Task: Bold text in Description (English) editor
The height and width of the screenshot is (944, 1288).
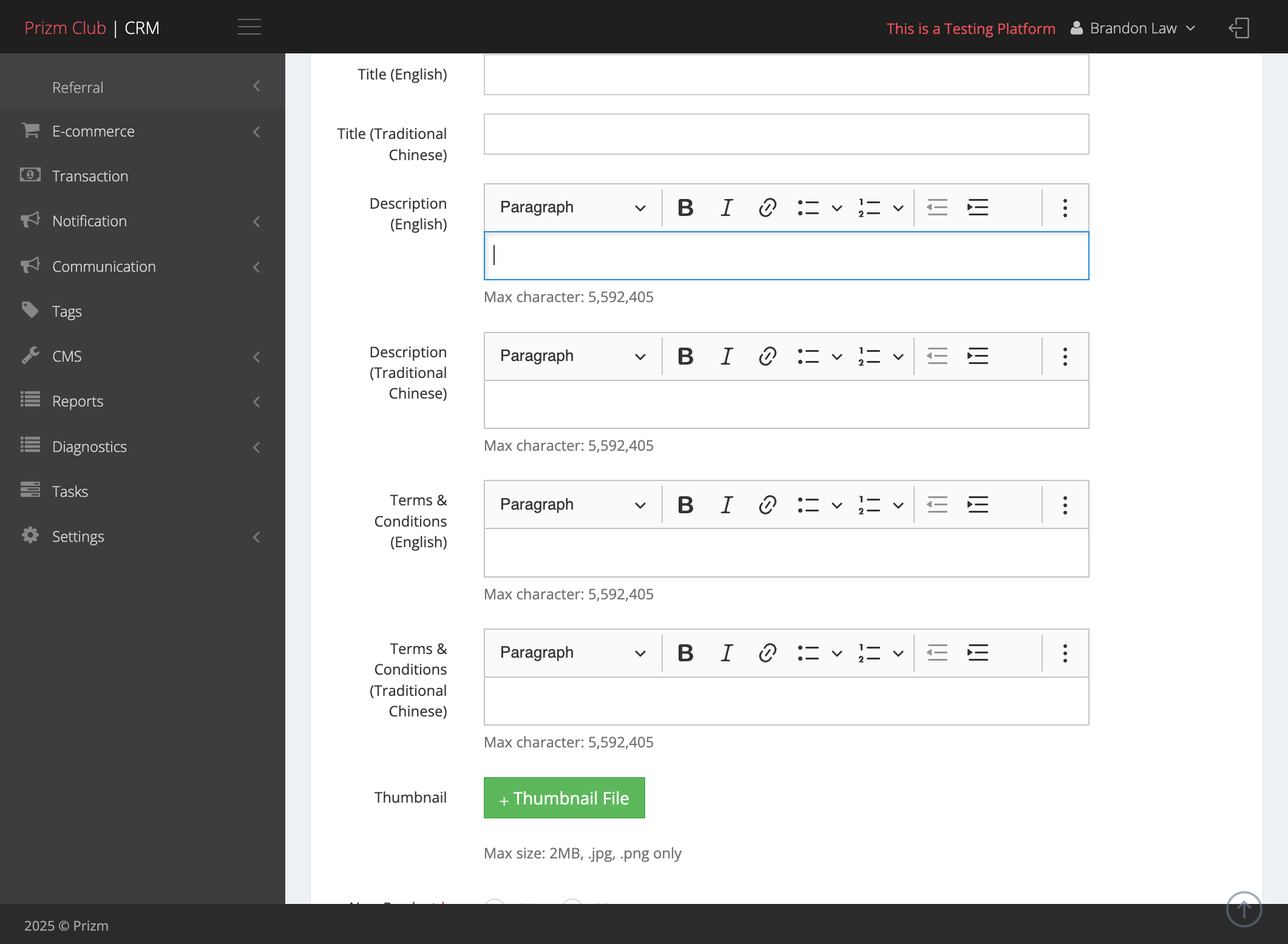Action: pyautogui.click(x=685, y=207)
